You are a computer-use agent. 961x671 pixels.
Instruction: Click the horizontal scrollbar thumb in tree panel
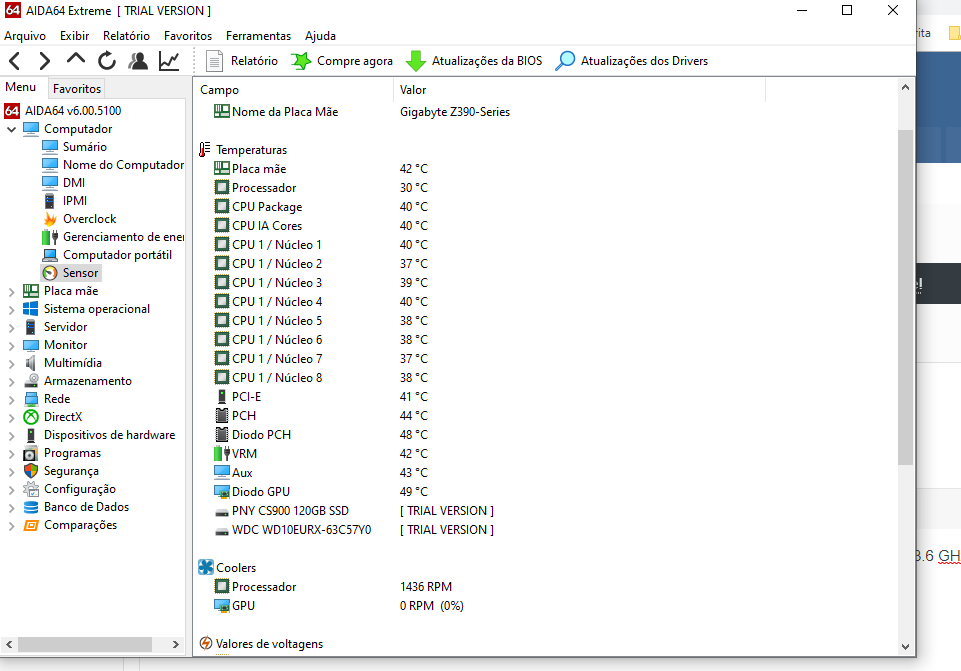(85, 644)
